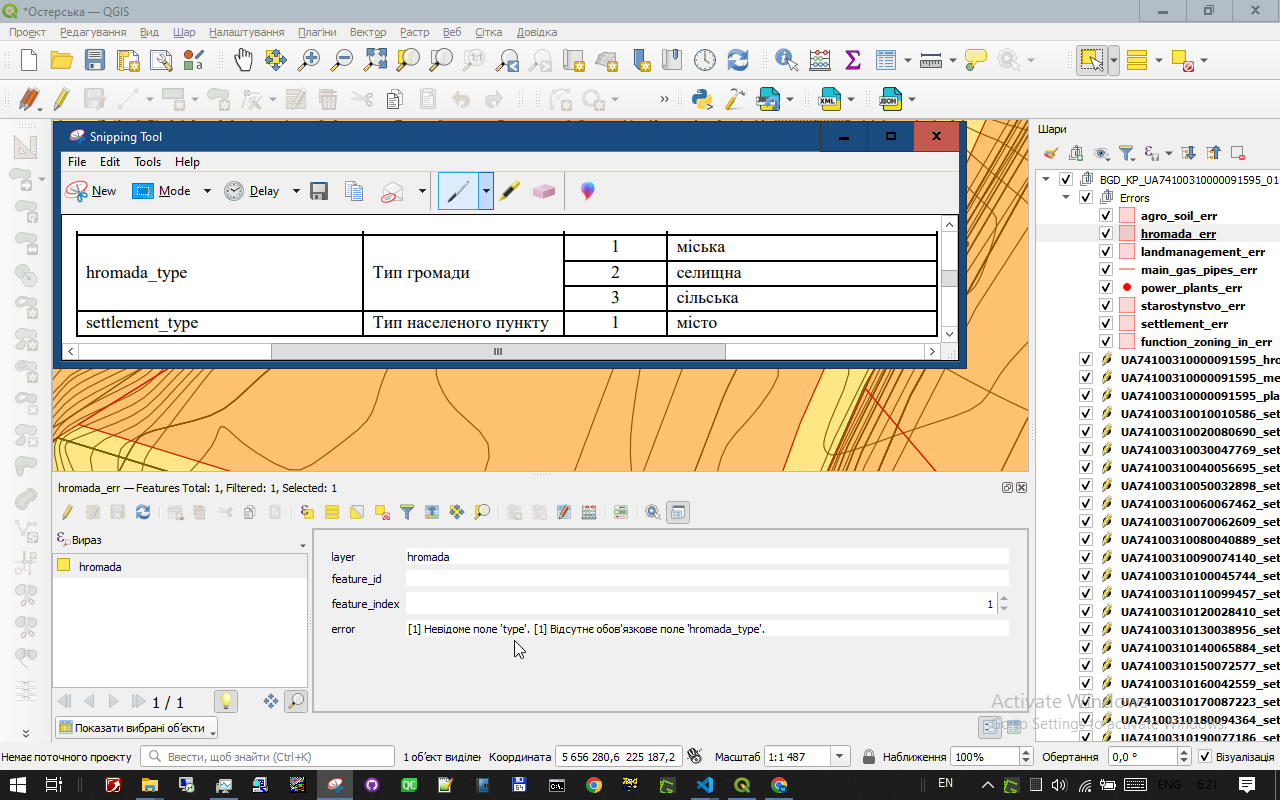Viewport: 1280px width, 800px height.
Task: Open the Масштаб scale dropdown
Action: 840,757
